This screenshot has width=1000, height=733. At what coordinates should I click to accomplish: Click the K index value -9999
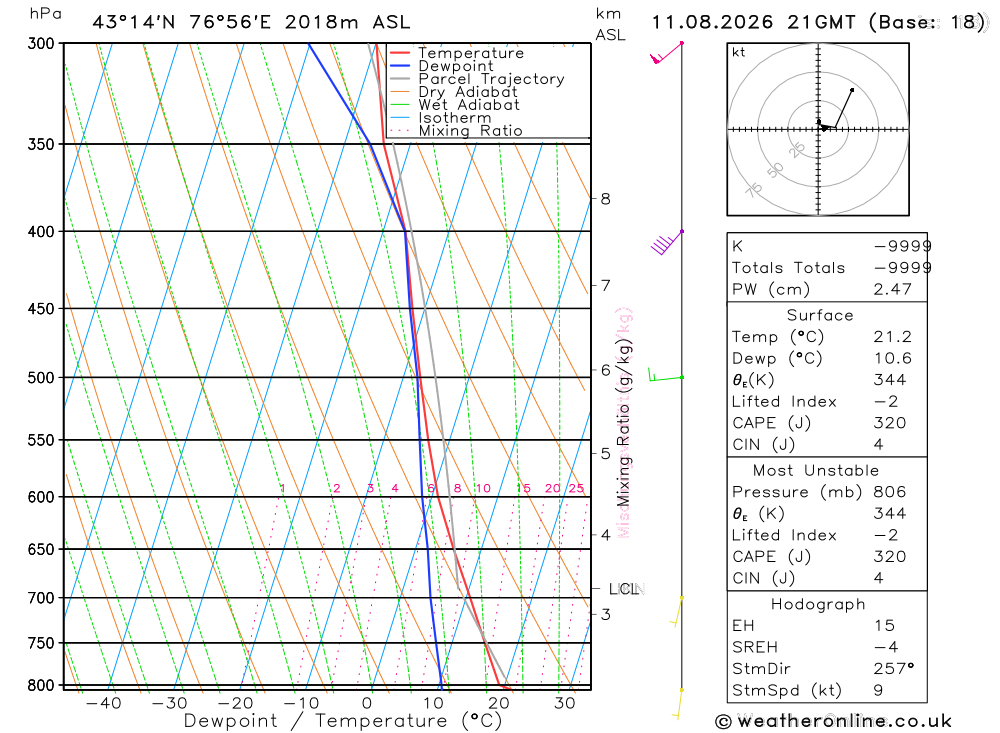[902, 246]
